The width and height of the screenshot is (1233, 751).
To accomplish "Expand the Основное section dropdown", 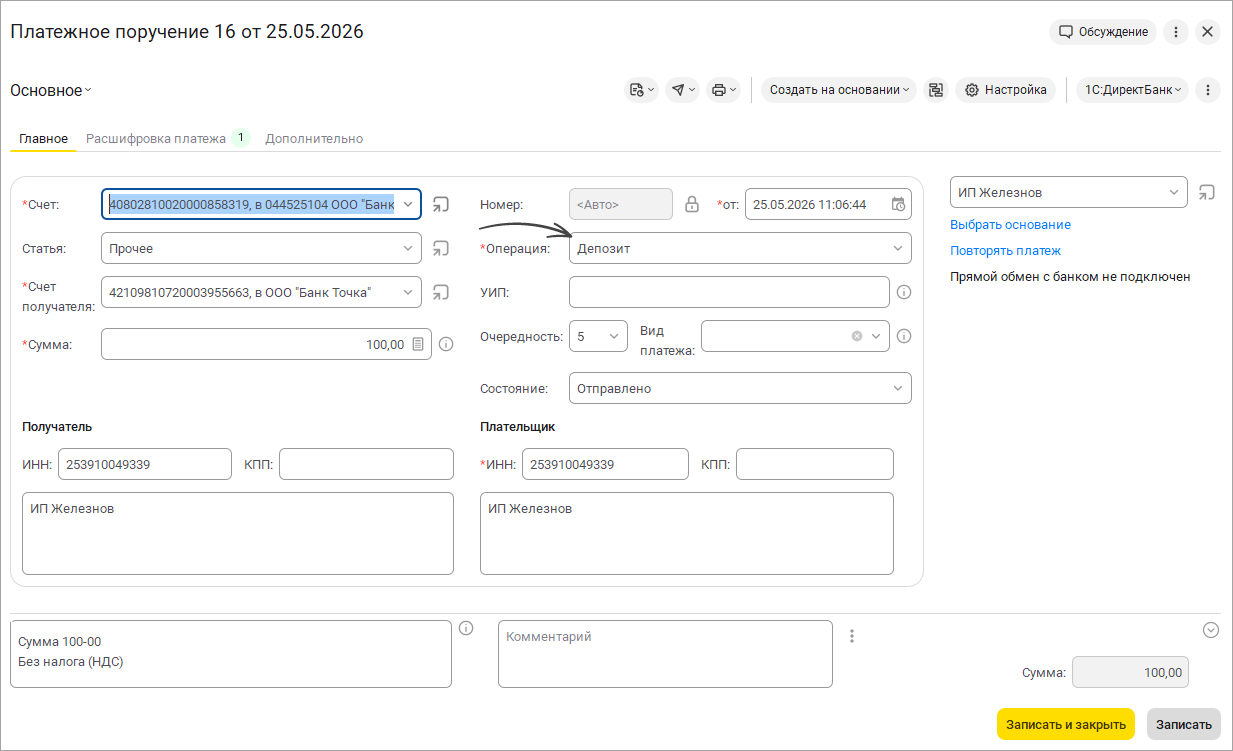I will pos(51,90).
